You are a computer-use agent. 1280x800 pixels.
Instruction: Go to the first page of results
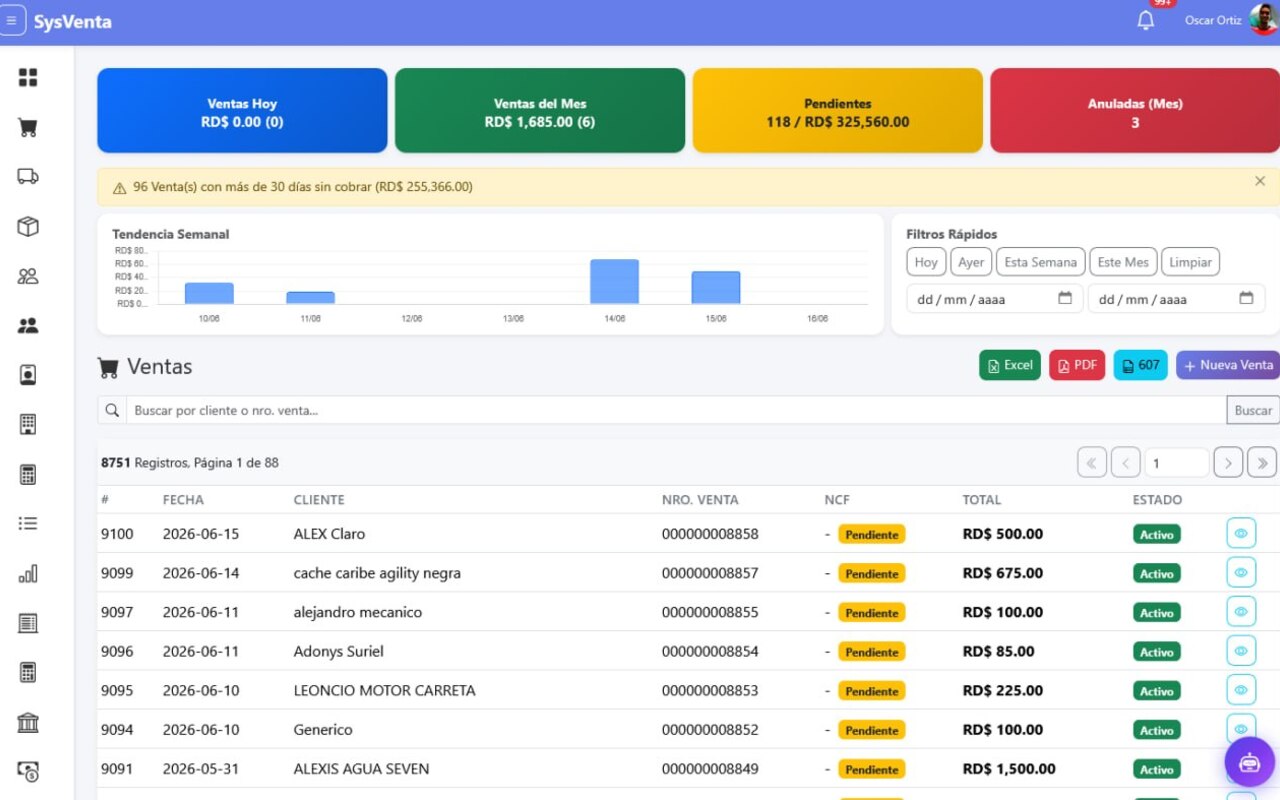[x=1092, y=462]
